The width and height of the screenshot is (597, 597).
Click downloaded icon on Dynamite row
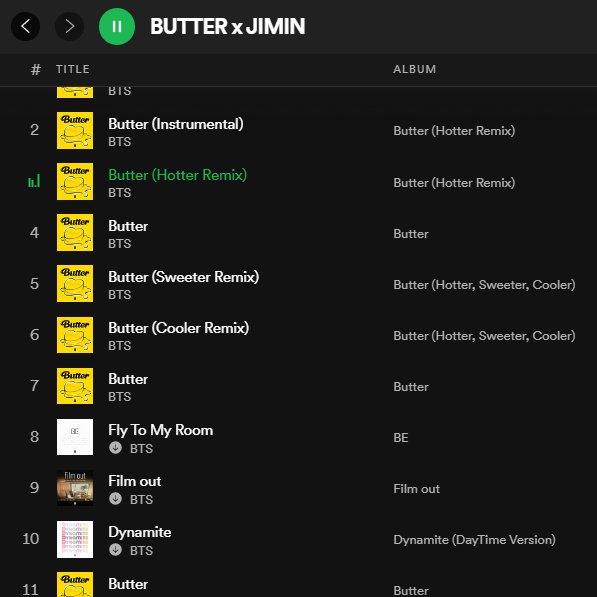point(115,550)
